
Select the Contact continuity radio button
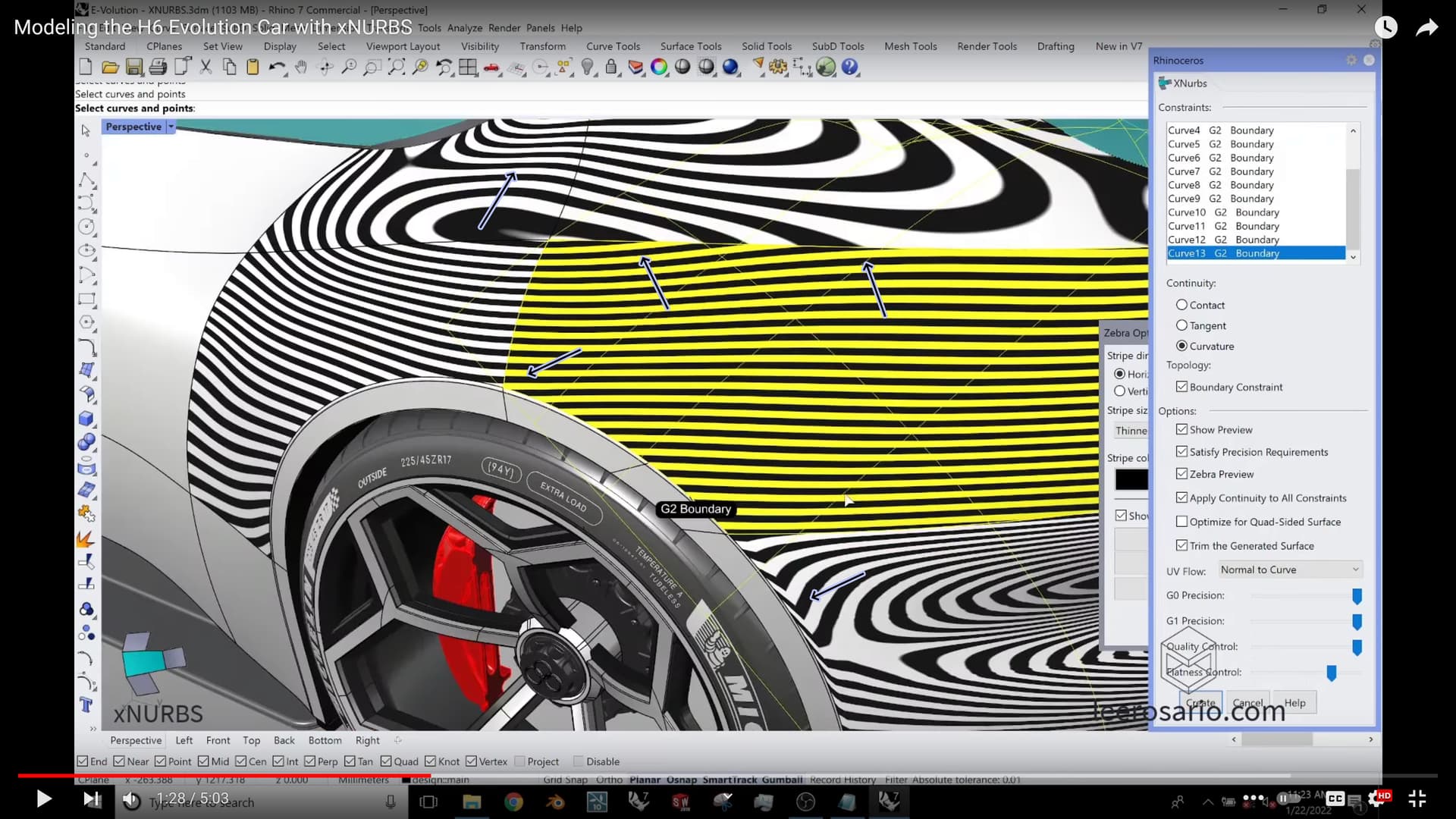[1181, 305]
